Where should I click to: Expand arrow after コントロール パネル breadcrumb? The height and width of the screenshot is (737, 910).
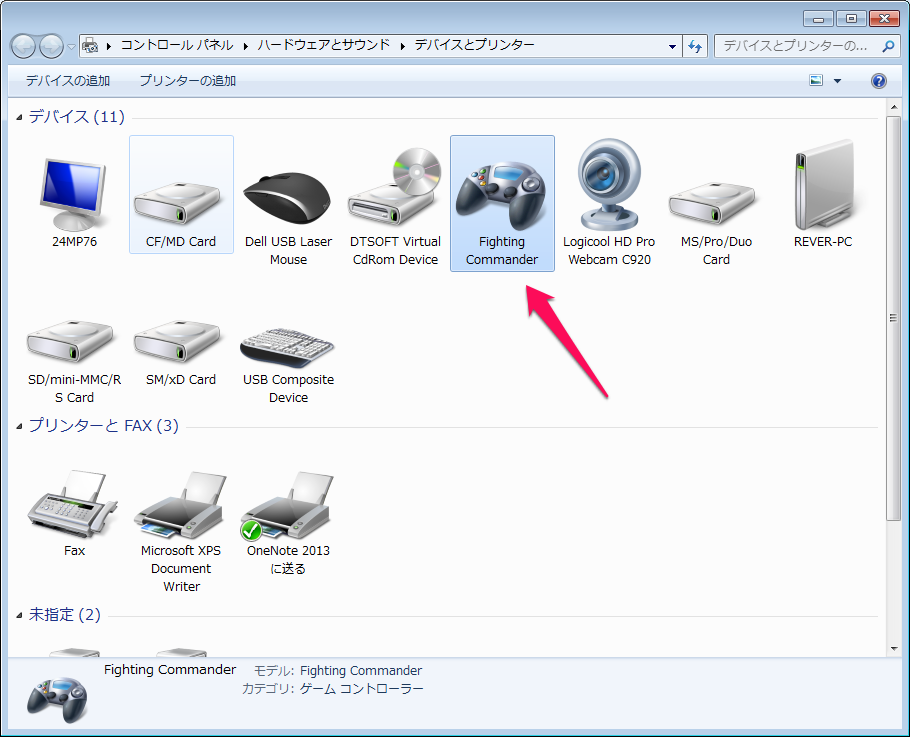click(x=245, y=46)
